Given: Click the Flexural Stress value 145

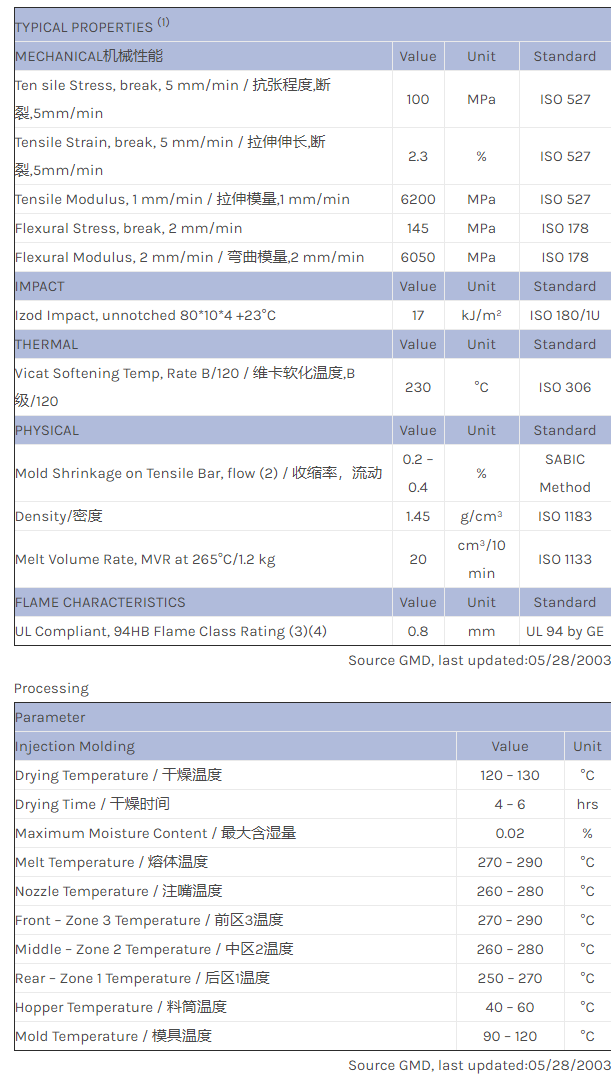Looking at the screenshot, I should click(x=418, y=228).
